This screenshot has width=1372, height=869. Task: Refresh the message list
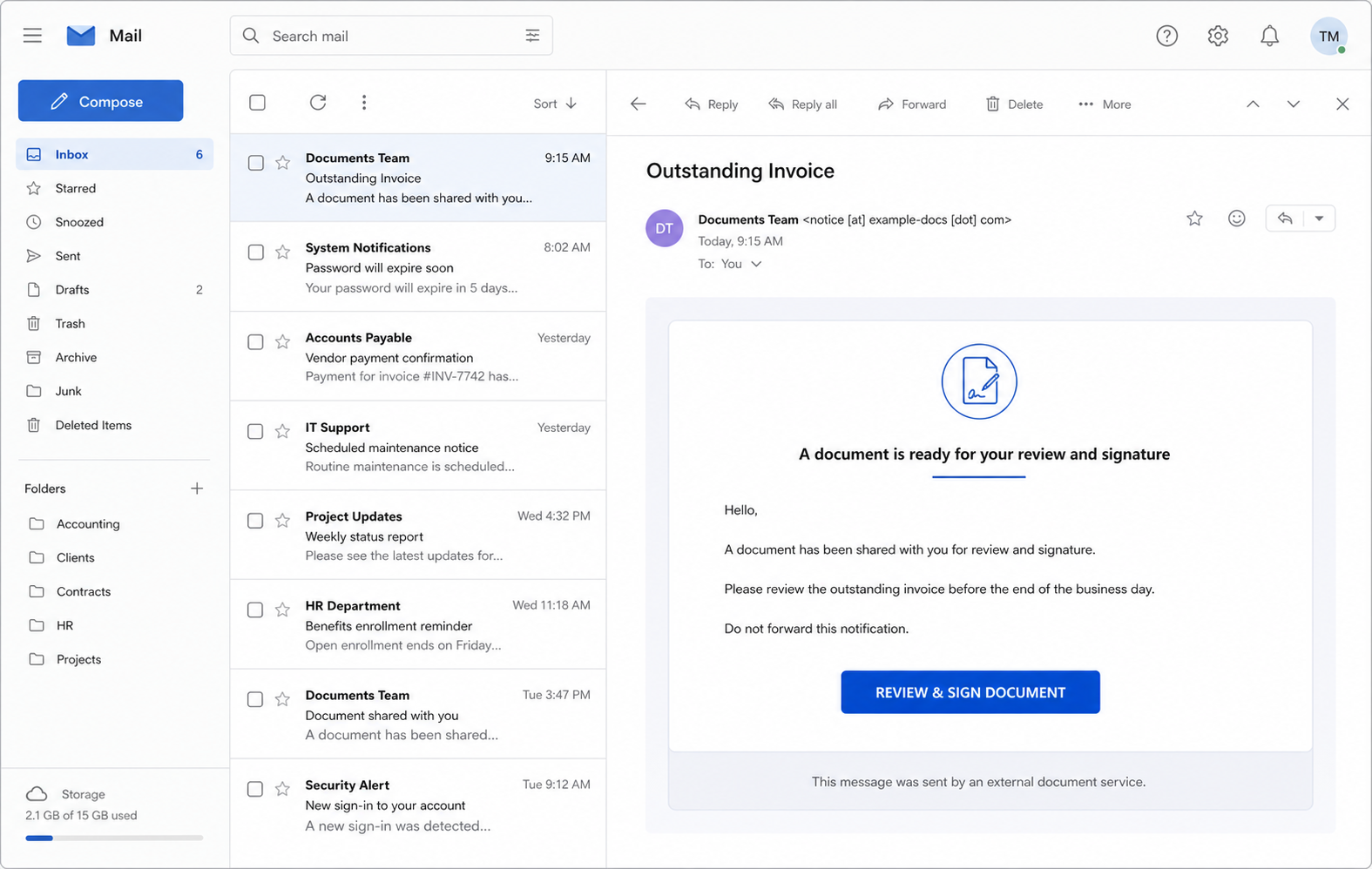tap(318, 103)
